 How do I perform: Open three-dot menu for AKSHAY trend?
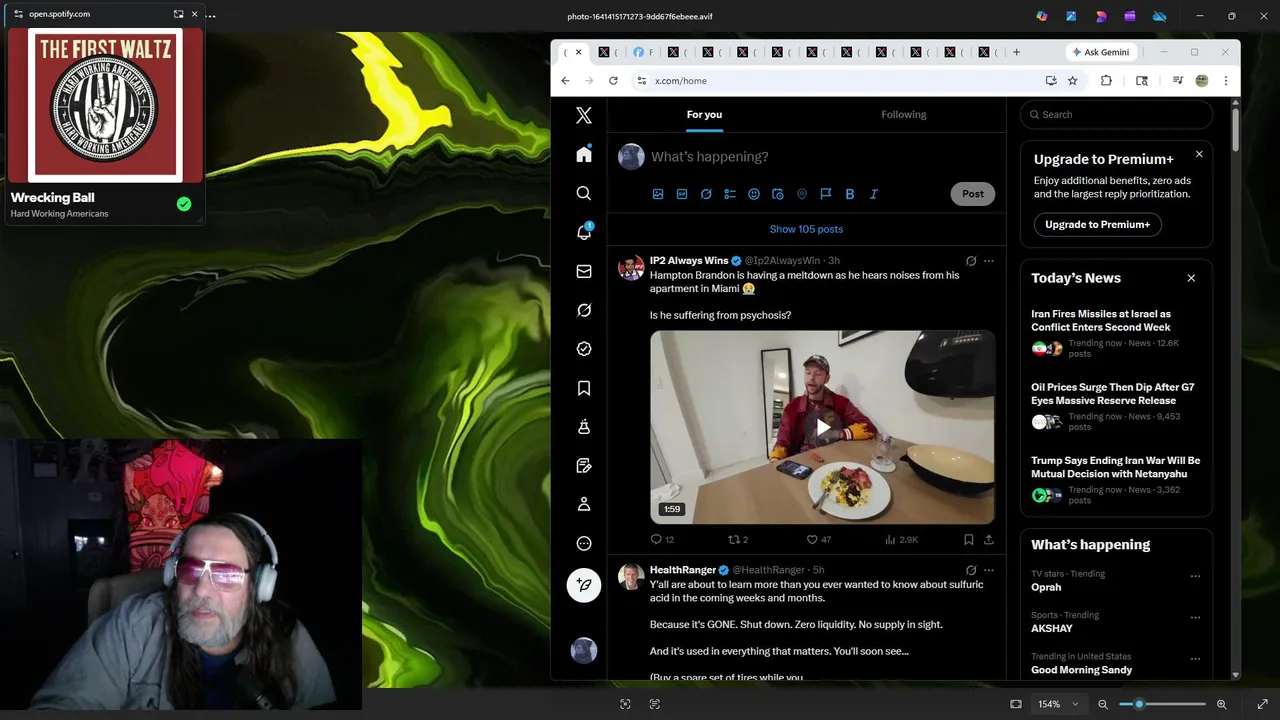pyautogui.click(x=1195, y=617)
